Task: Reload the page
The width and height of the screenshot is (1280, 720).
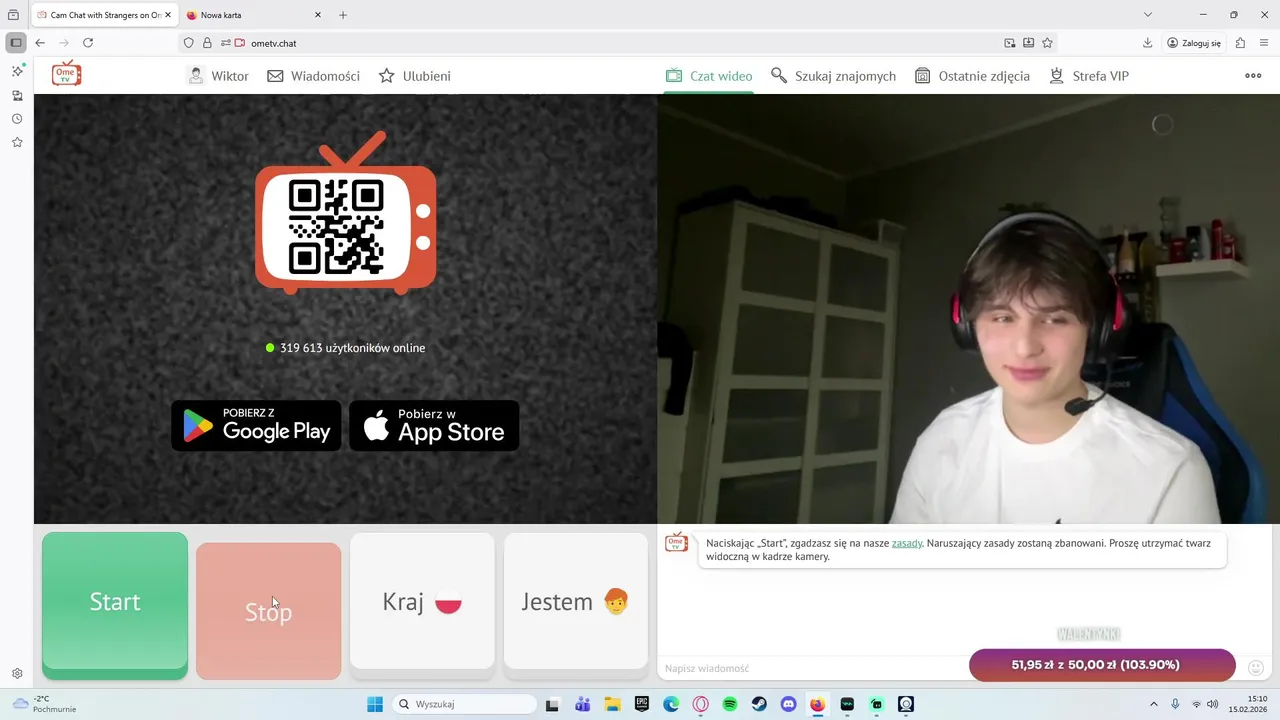Action: click(88, 43)
